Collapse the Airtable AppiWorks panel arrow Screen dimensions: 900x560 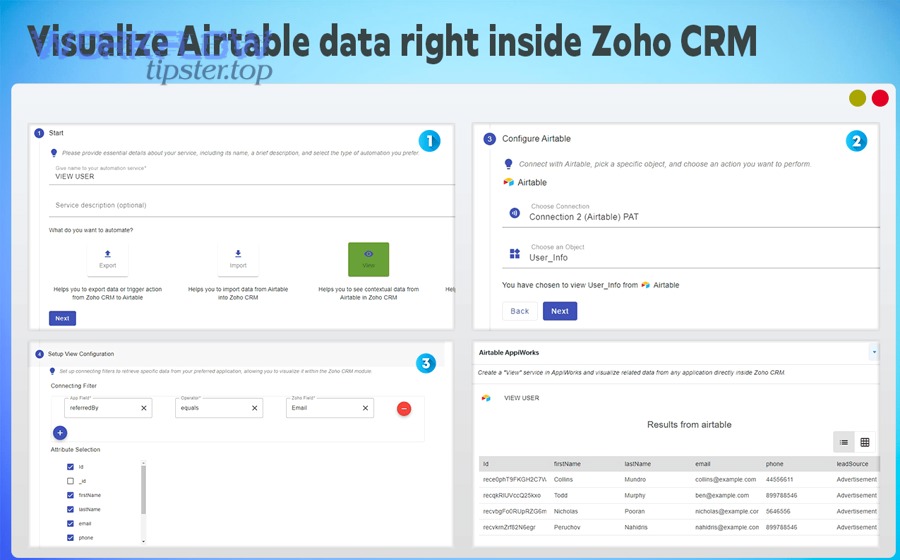874,352
